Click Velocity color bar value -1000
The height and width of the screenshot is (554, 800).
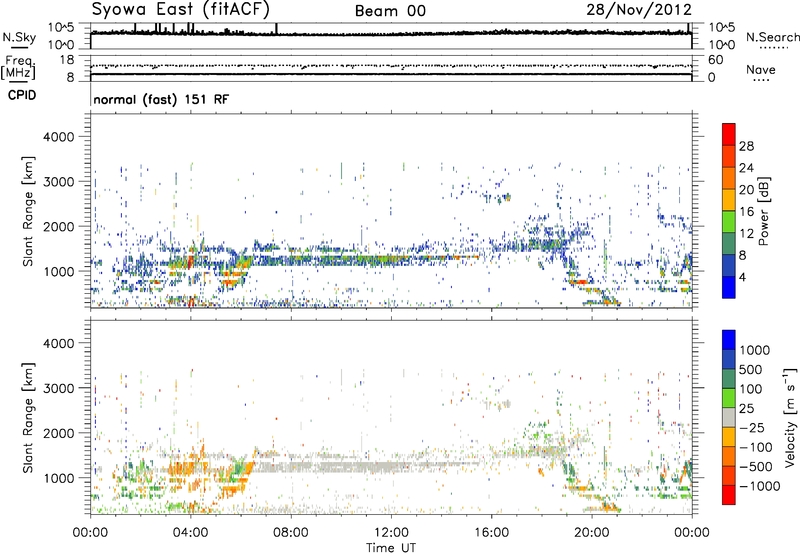tap(760, 486)
